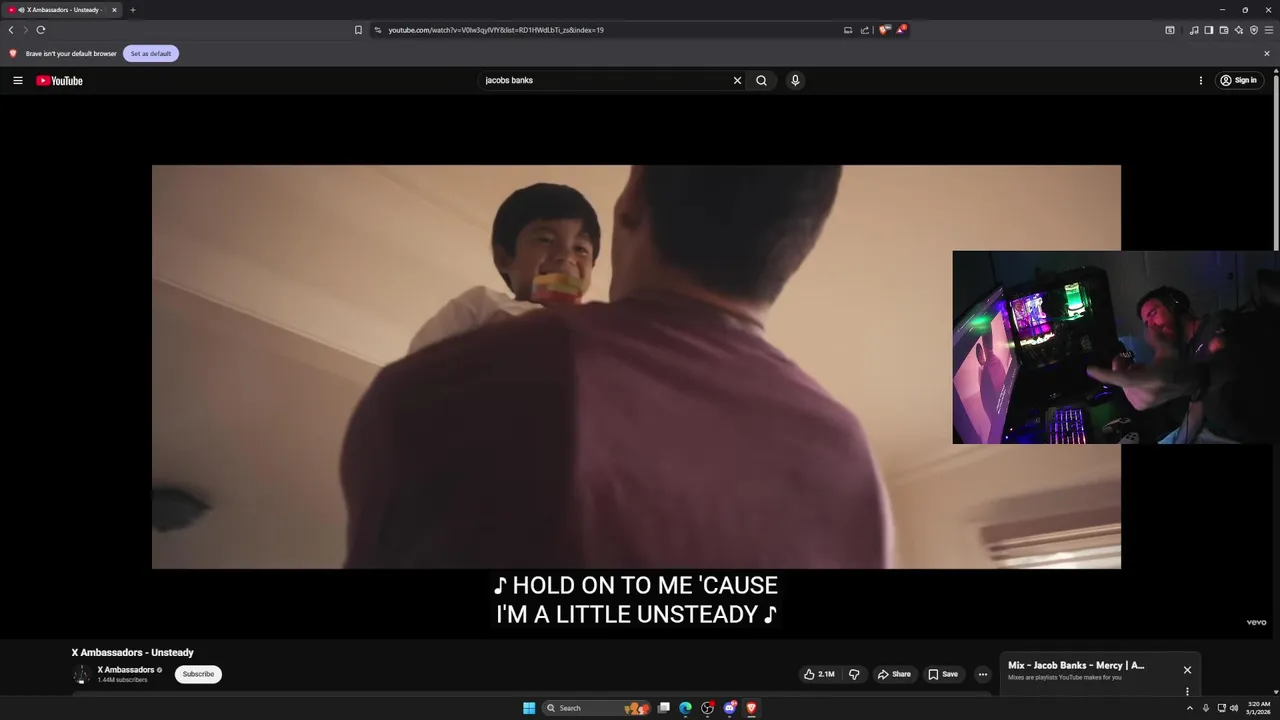1280x720 pixels.
Task: Open the Brave playlist music icon
Action: (1194, 30)
